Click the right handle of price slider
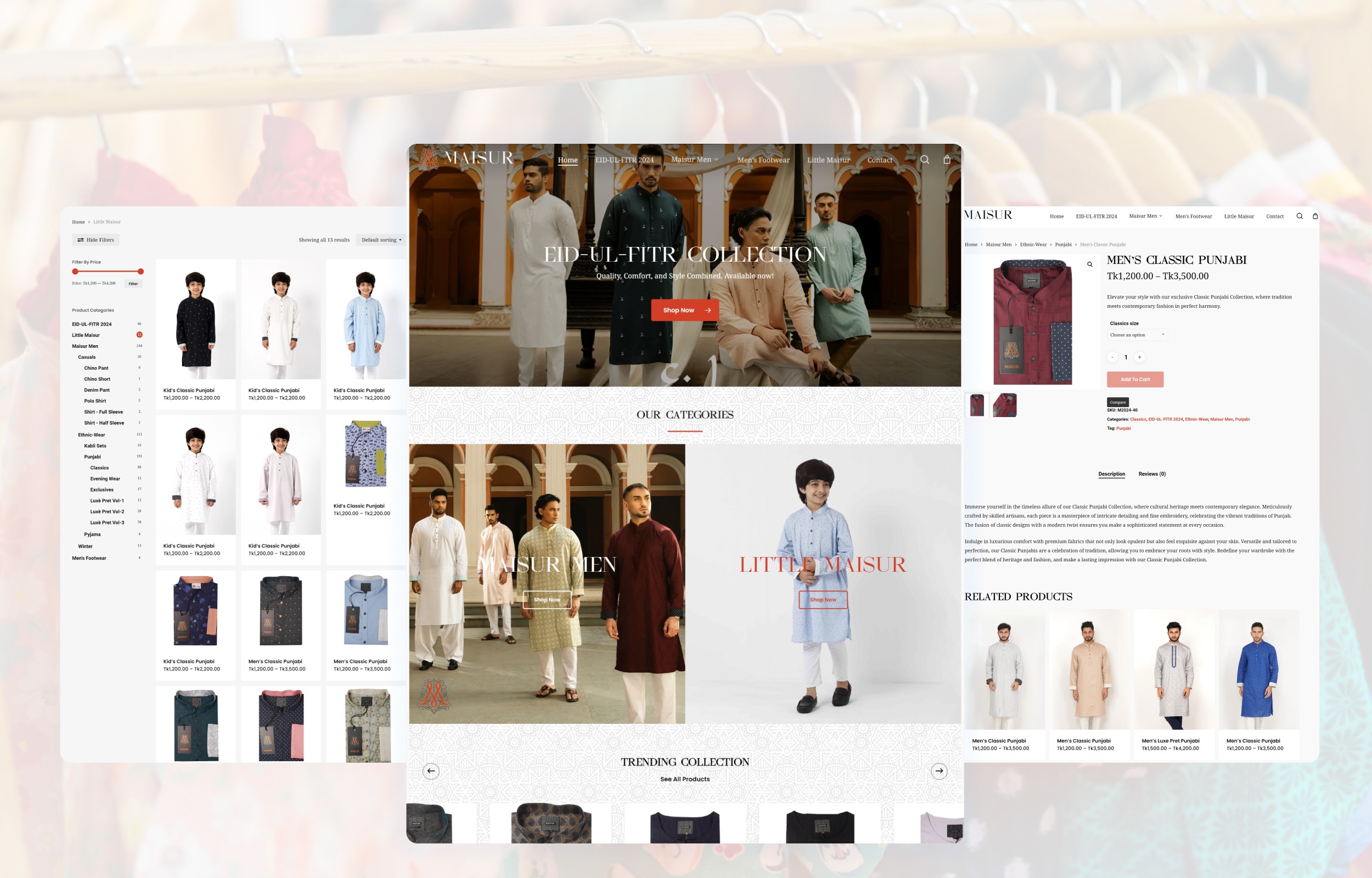The width and height of the screenshot is (1372, 878). point(141,272)
